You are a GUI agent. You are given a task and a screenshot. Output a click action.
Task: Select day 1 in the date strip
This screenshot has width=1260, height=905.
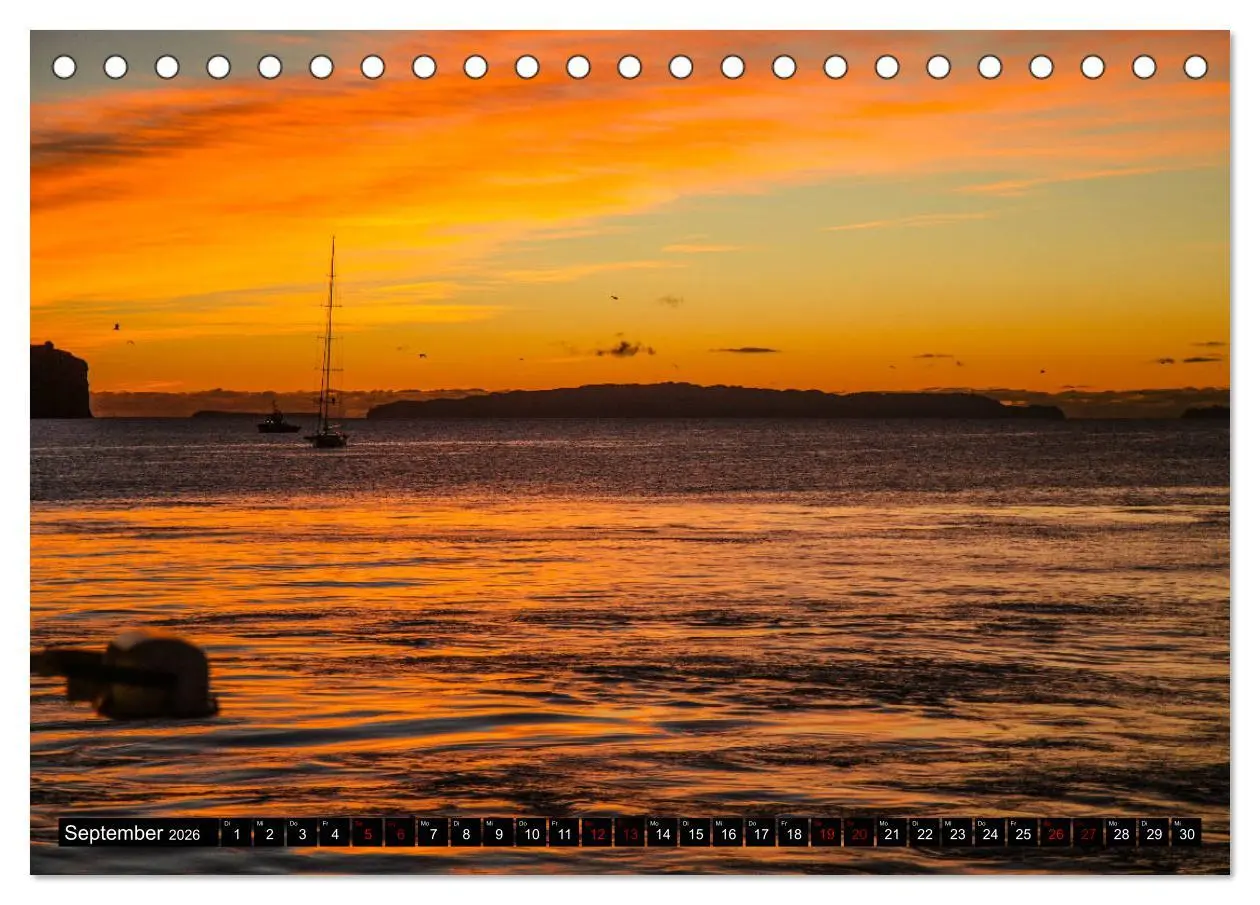click(x=236, y=833)
